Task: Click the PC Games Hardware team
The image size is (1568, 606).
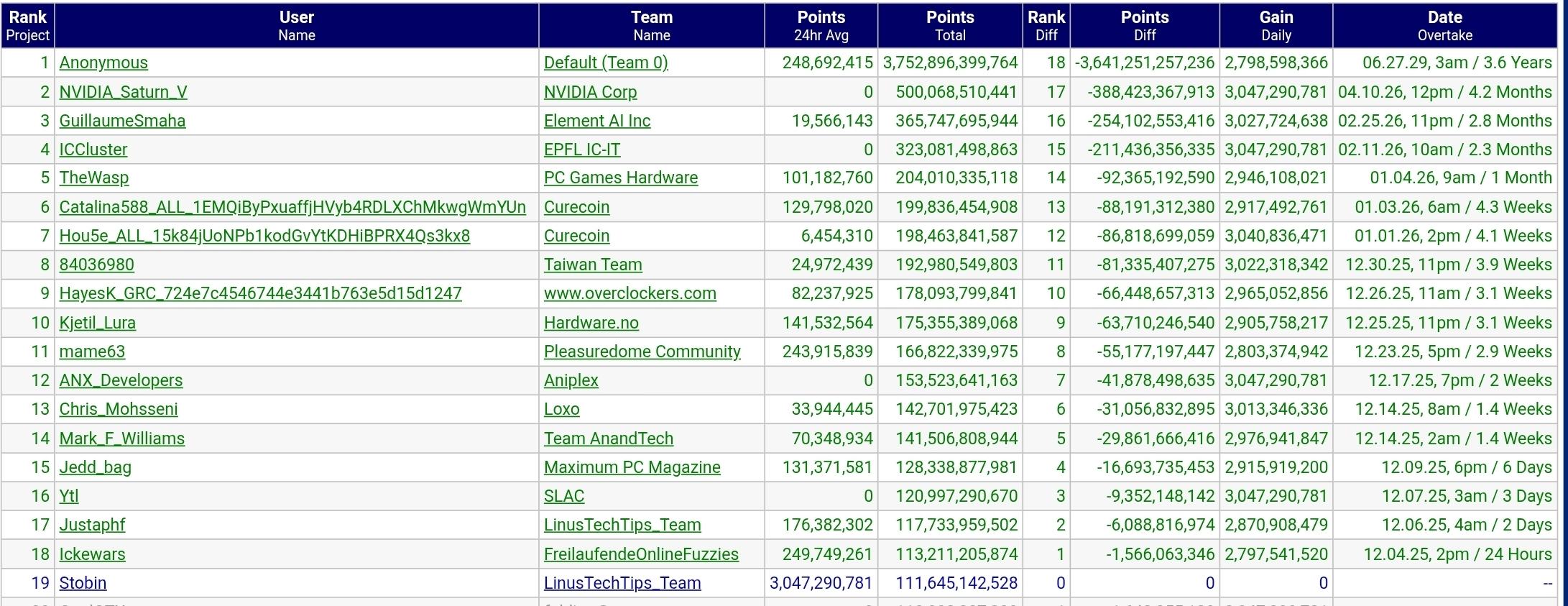Action: 621,178
